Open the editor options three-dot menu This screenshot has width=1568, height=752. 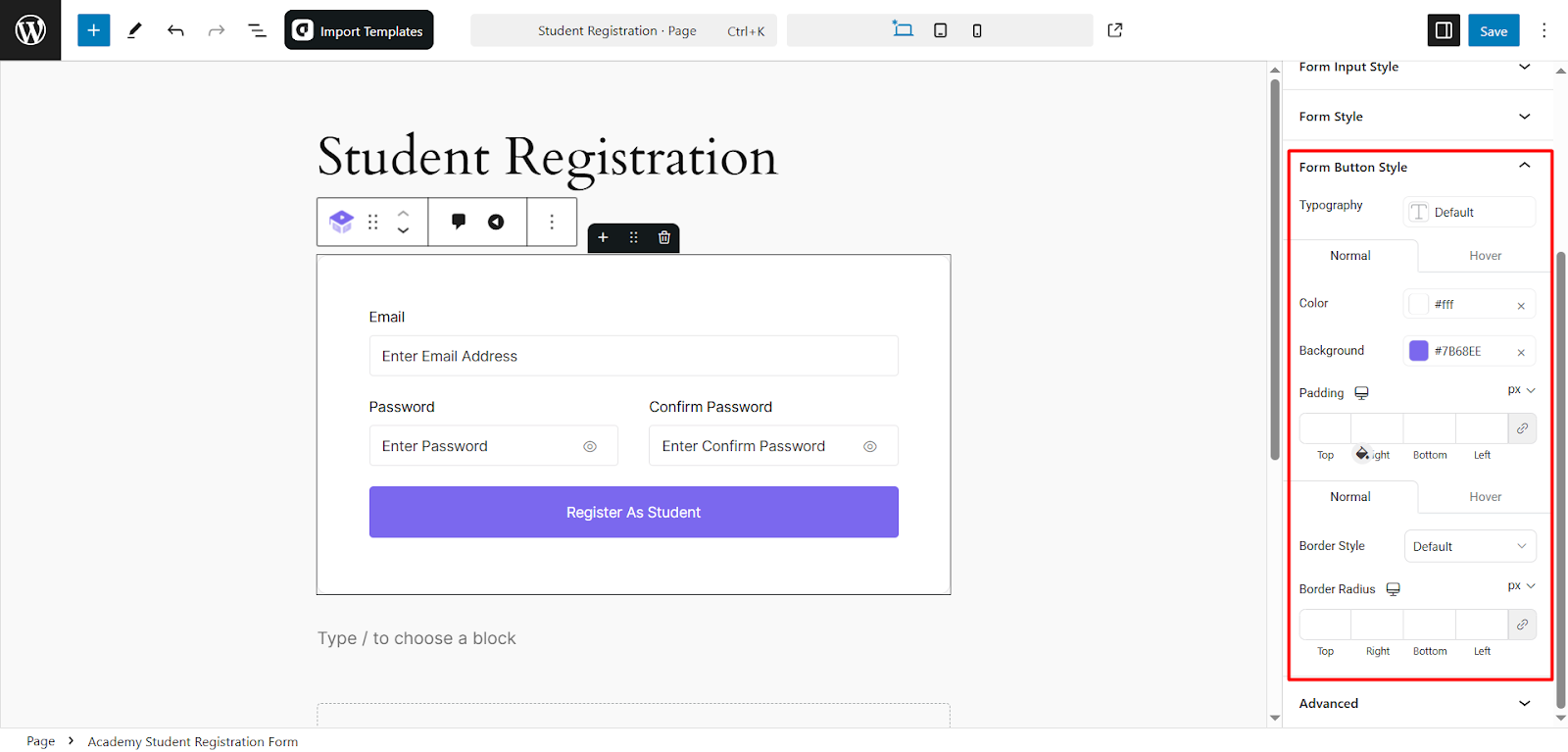click(x=1544, y=30)
